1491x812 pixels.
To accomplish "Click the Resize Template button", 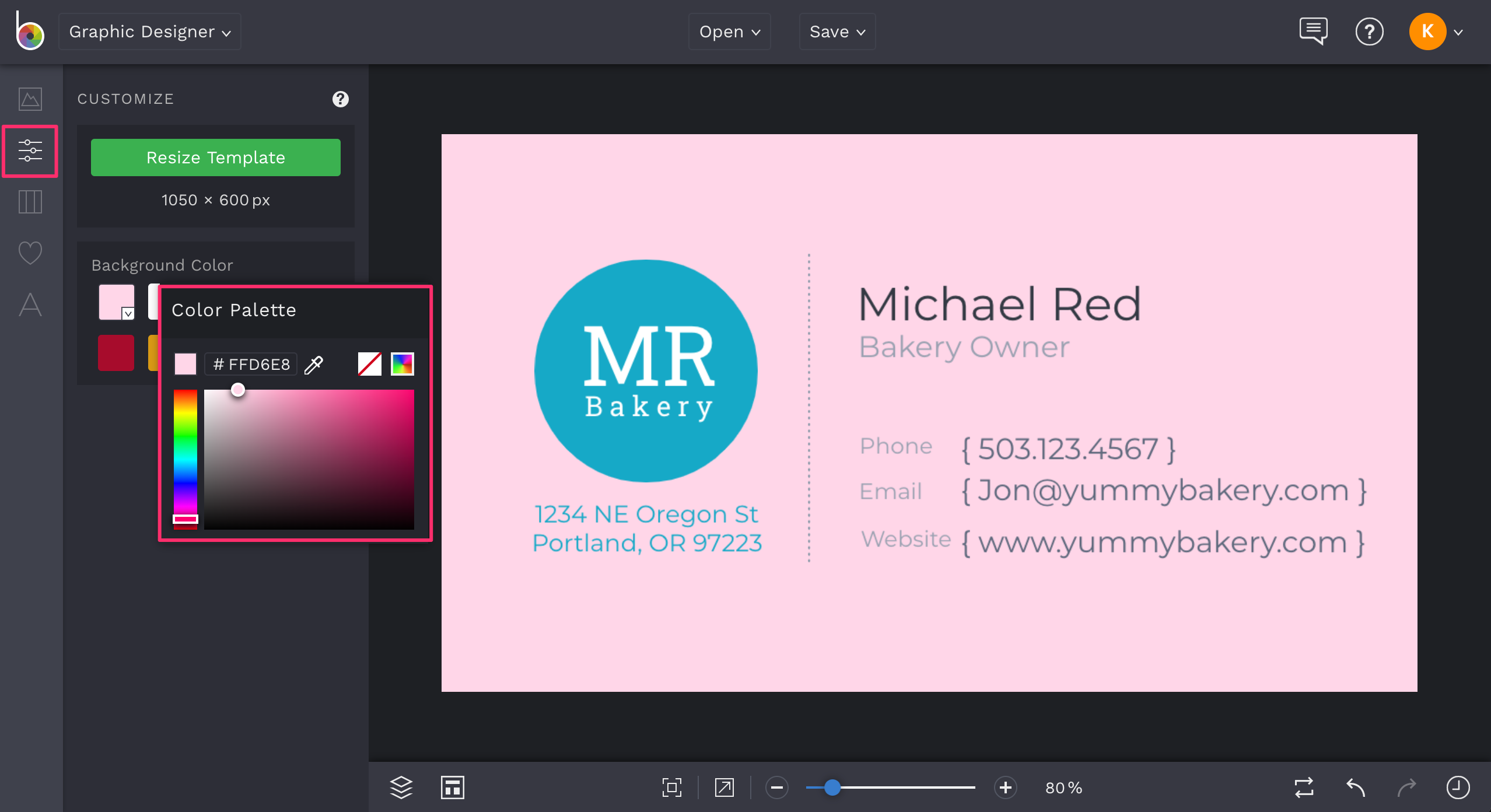I will tap(216, 157).
